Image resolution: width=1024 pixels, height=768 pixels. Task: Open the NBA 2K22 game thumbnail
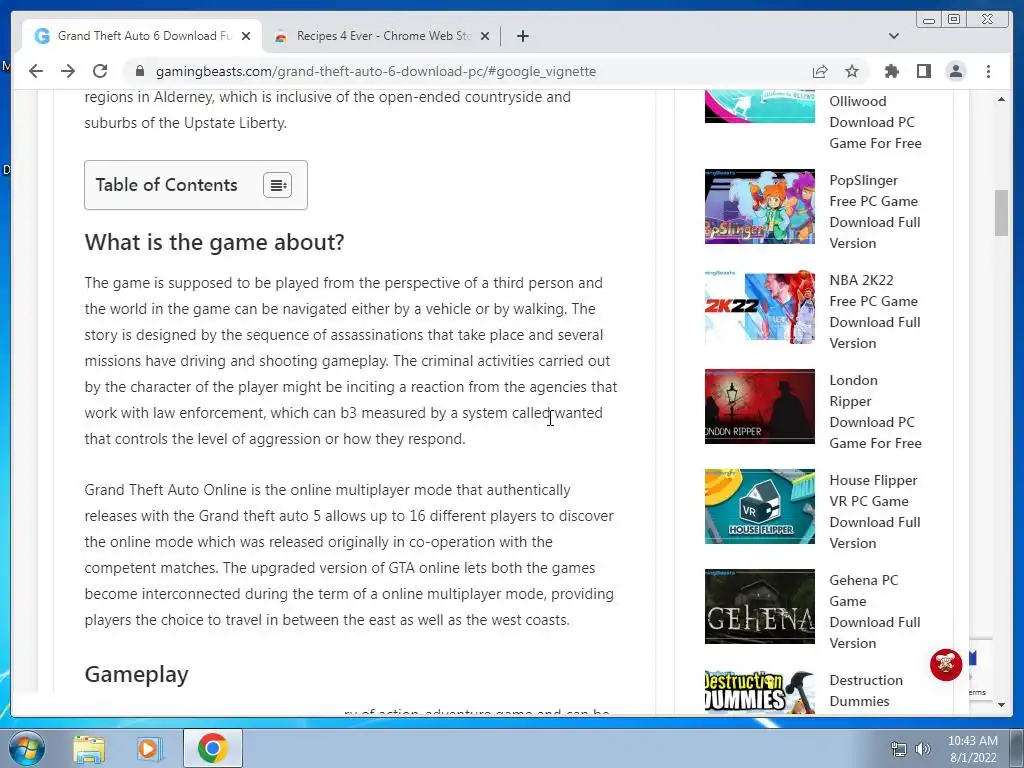760,306
